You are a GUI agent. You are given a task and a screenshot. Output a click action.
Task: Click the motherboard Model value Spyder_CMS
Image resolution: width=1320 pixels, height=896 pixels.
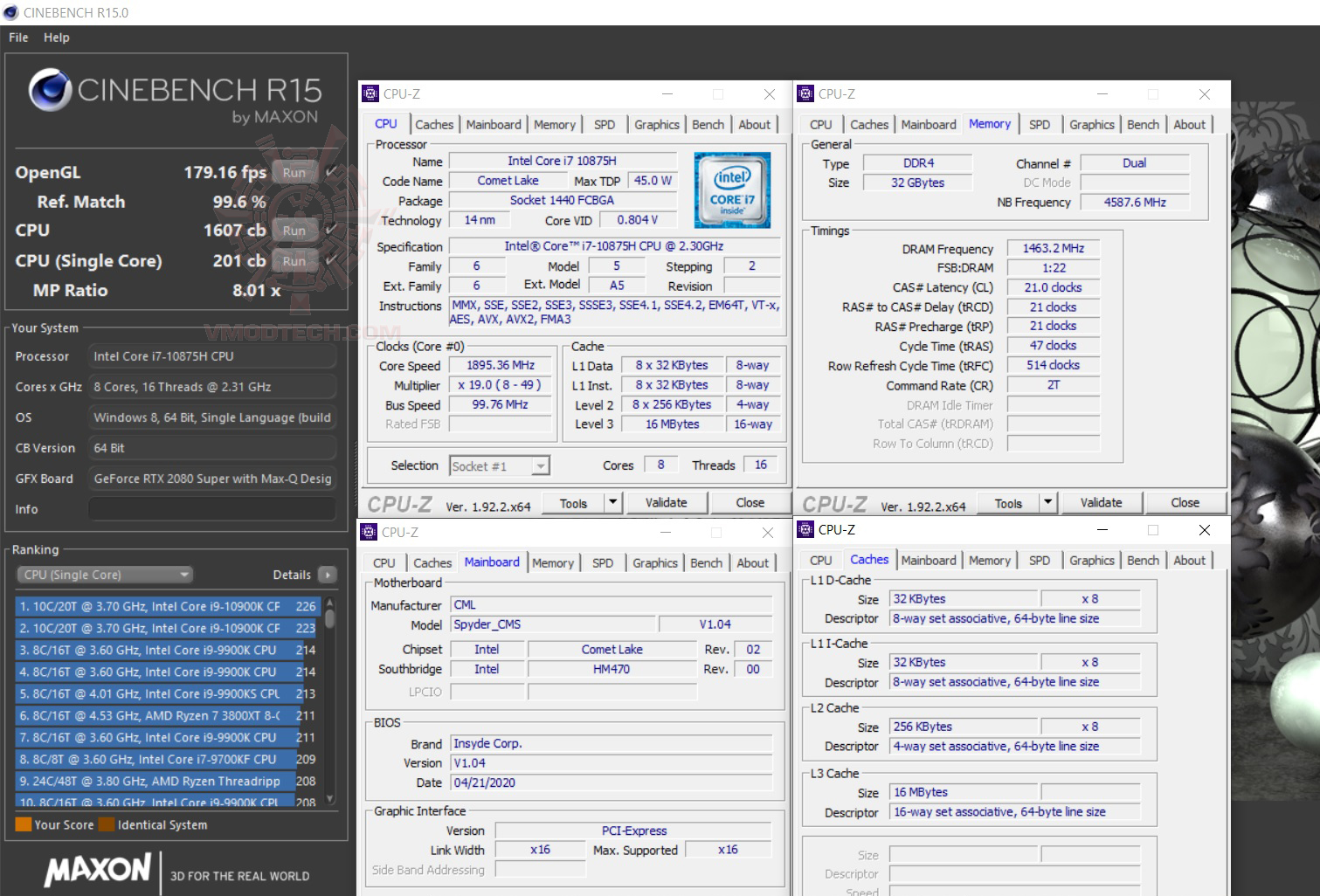(552, 624)
